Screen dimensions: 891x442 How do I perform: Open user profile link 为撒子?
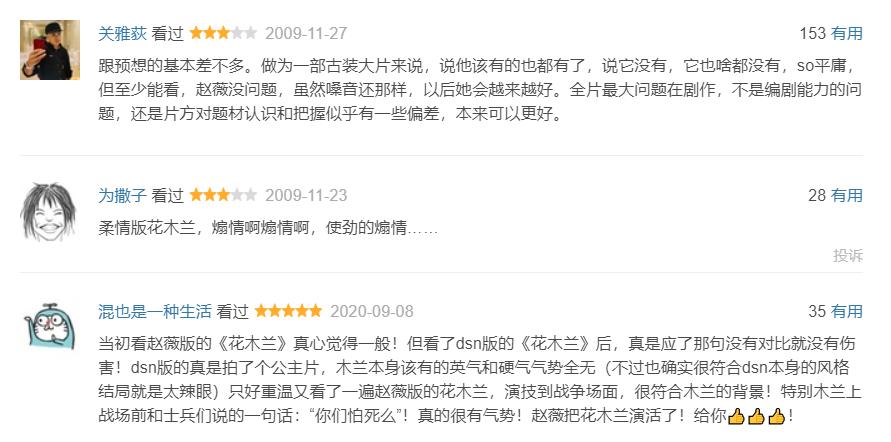122,195
